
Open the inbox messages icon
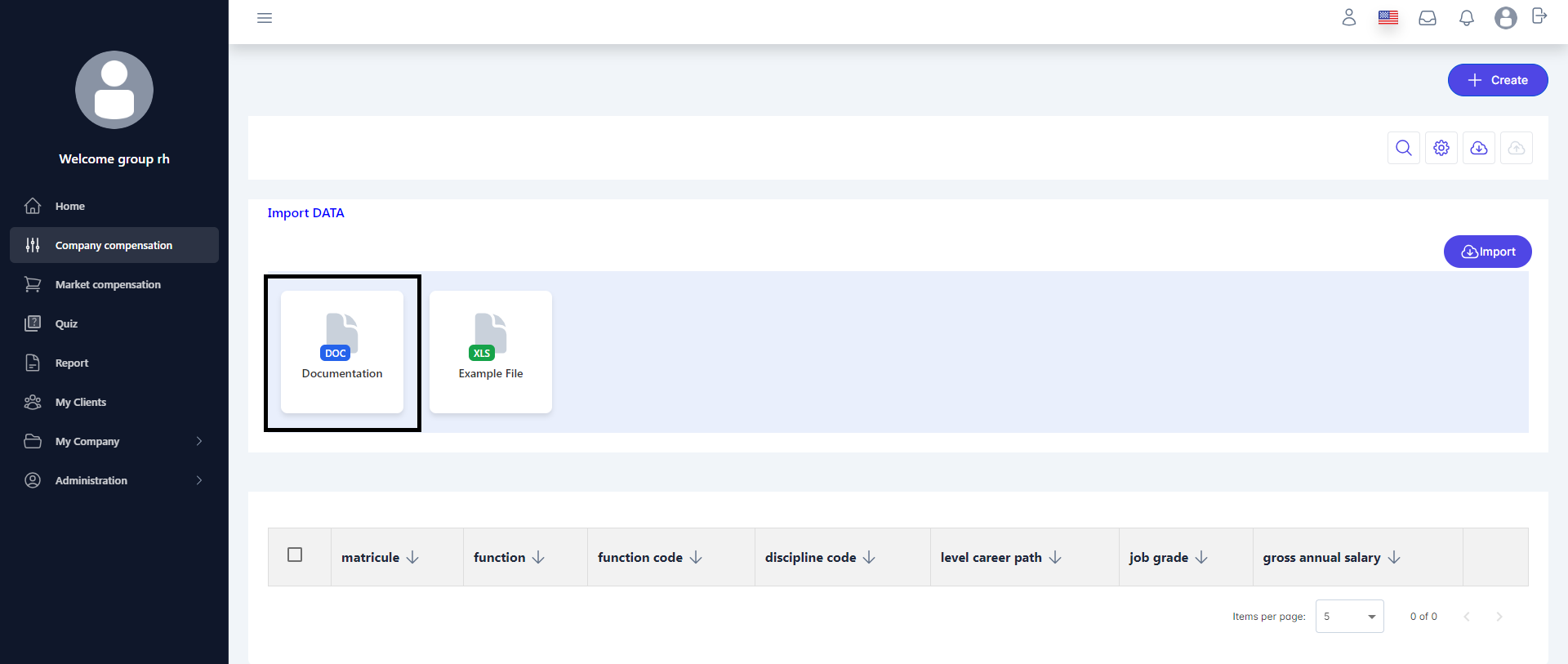(x=1427, y=18)
